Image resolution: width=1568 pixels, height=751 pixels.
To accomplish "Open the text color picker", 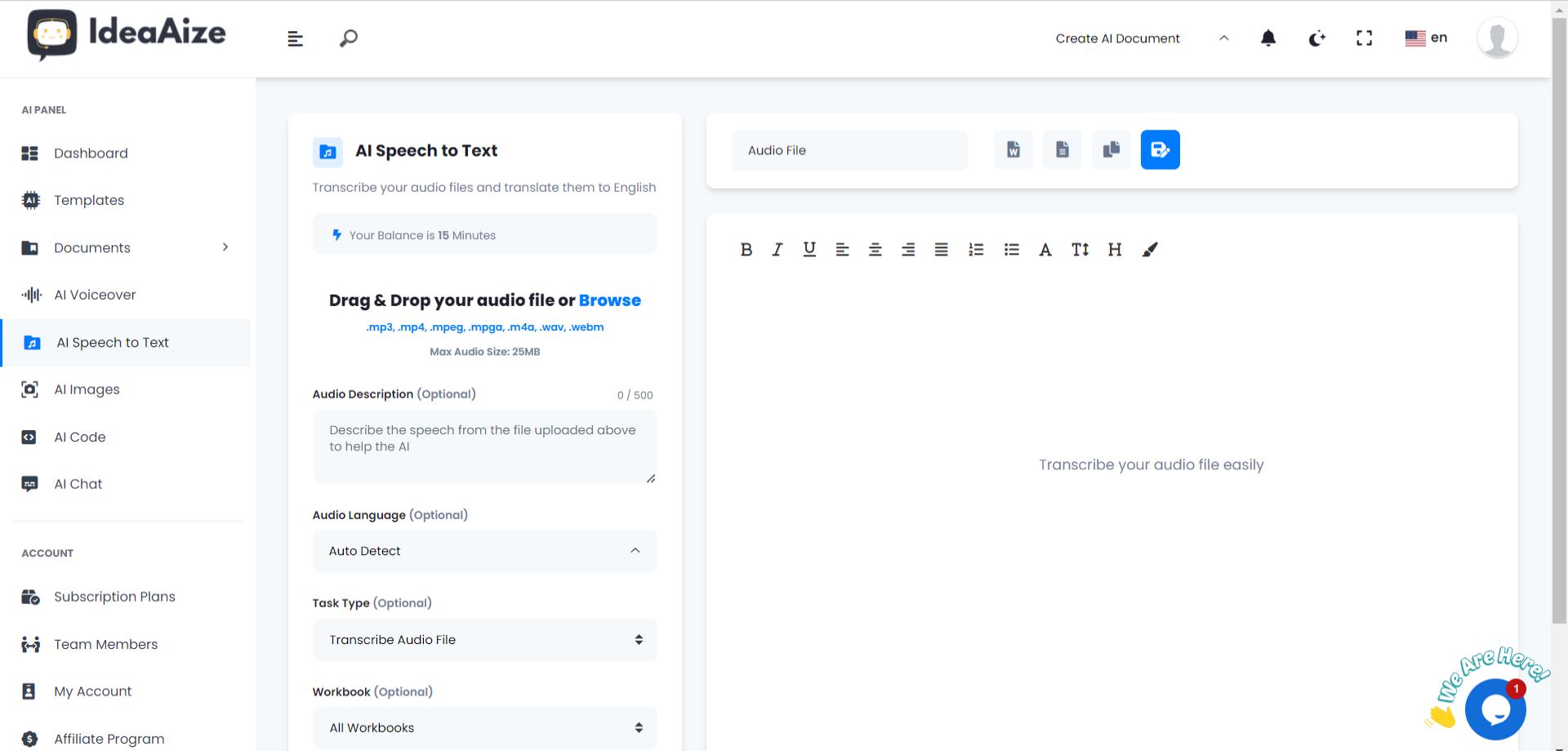I will pos(1045,250).
